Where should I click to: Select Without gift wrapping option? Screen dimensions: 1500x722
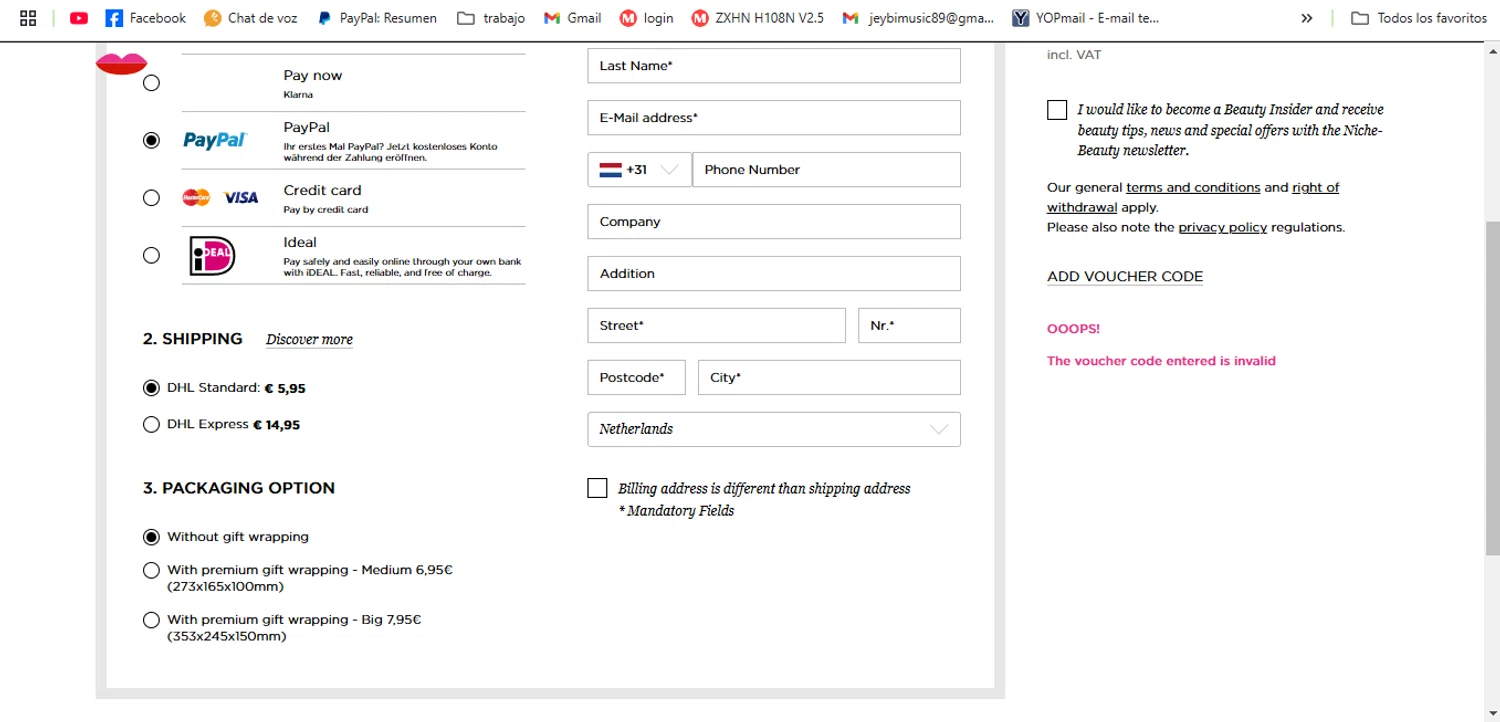coord(151,537)
